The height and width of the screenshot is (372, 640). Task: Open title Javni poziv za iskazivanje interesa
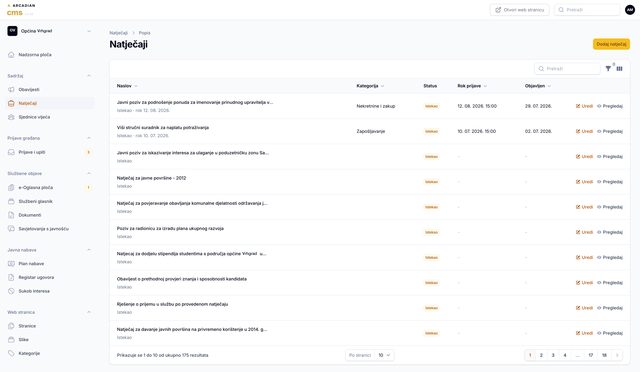click(x=193, y=153)
